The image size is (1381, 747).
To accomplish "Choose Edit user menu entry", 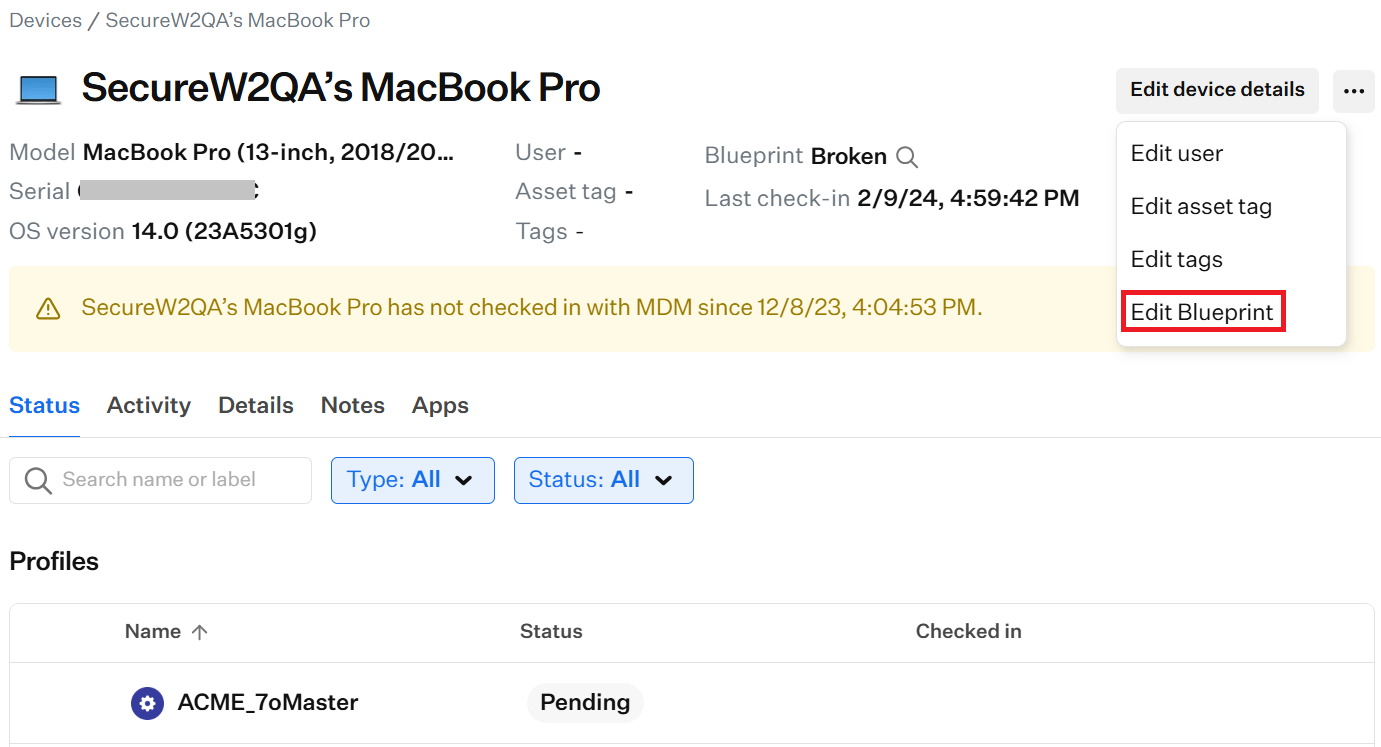I will tap(1177, 154).
